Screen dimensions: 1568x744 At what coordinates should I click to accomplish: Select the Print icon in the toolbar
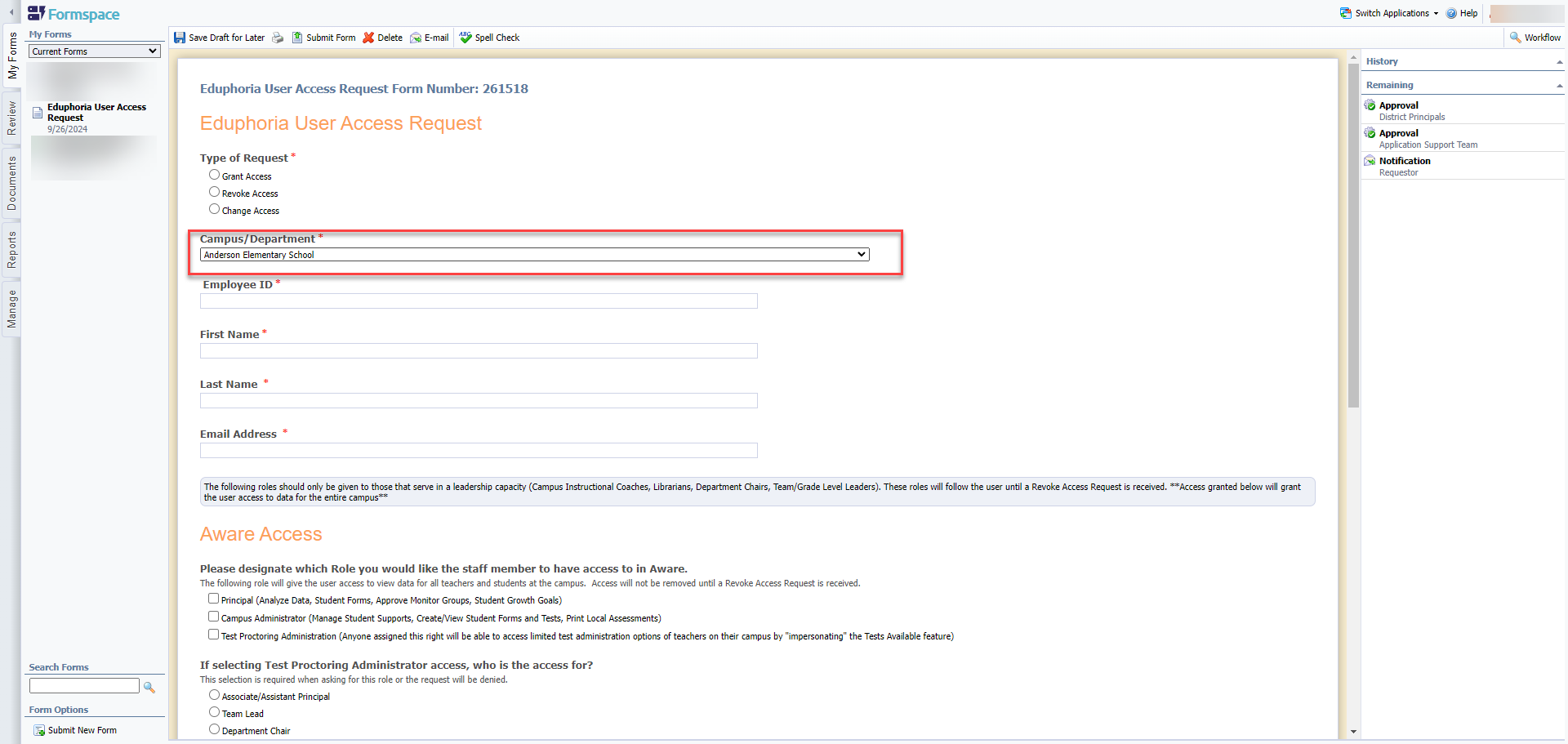[278, 38]
